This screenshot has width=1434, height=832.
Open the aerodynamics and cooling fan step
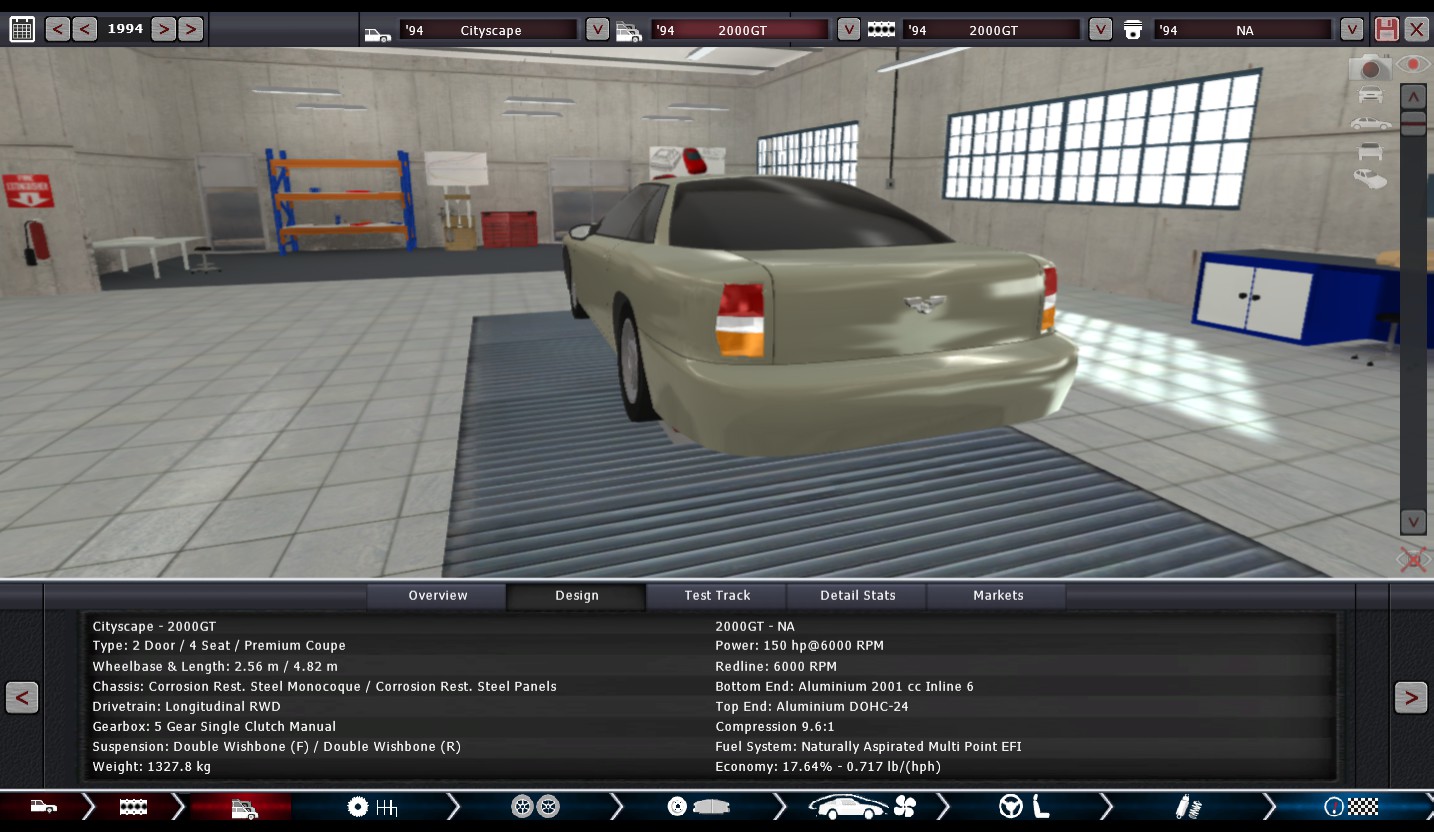862,806
